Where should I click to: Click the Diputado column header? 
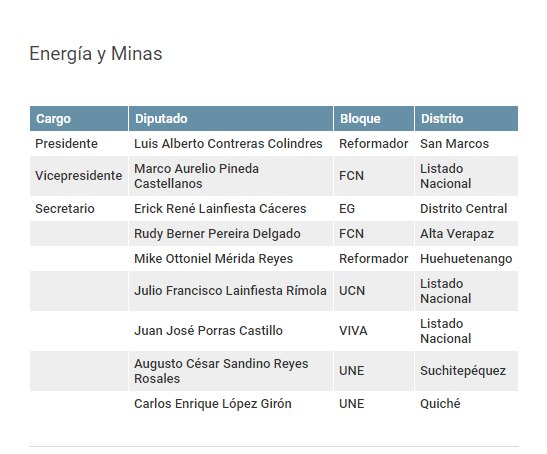click(x=231, y=119)
